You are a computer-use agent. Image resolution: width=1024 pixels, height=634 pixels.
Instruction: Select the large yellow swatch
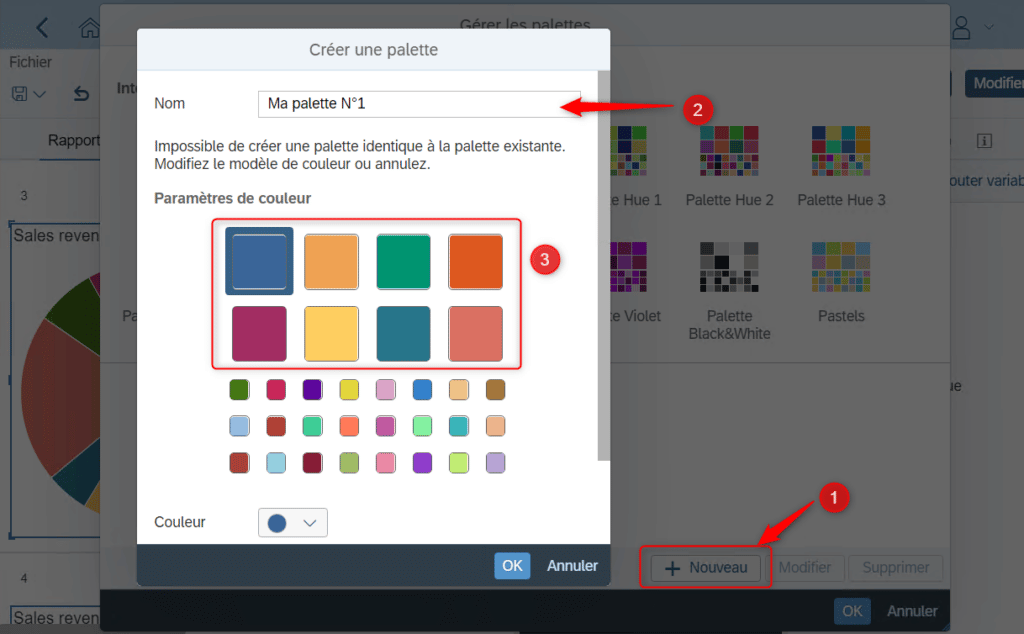(x=331, y=334)
